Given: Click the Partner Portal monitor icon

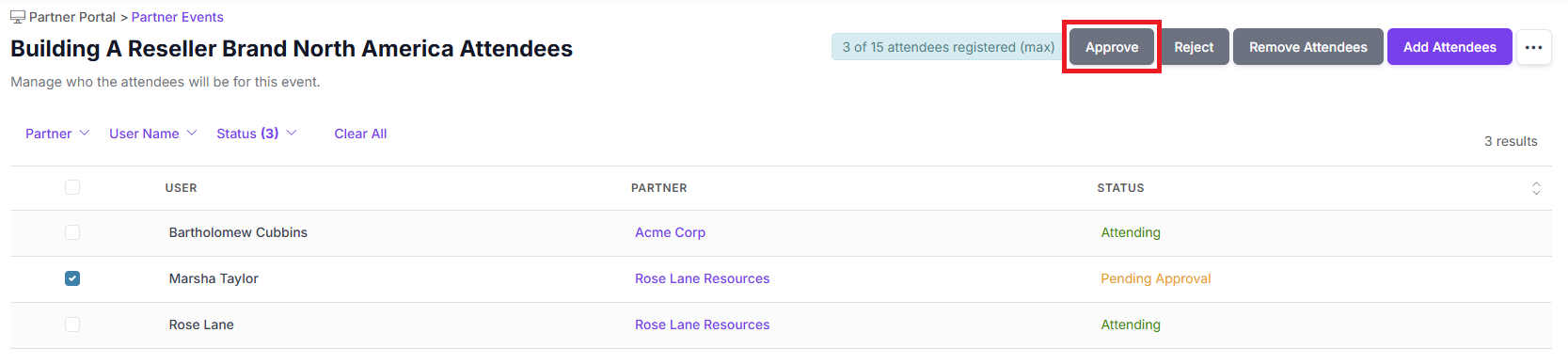Looking at the screenshot, I should click(x=18, y=17).
